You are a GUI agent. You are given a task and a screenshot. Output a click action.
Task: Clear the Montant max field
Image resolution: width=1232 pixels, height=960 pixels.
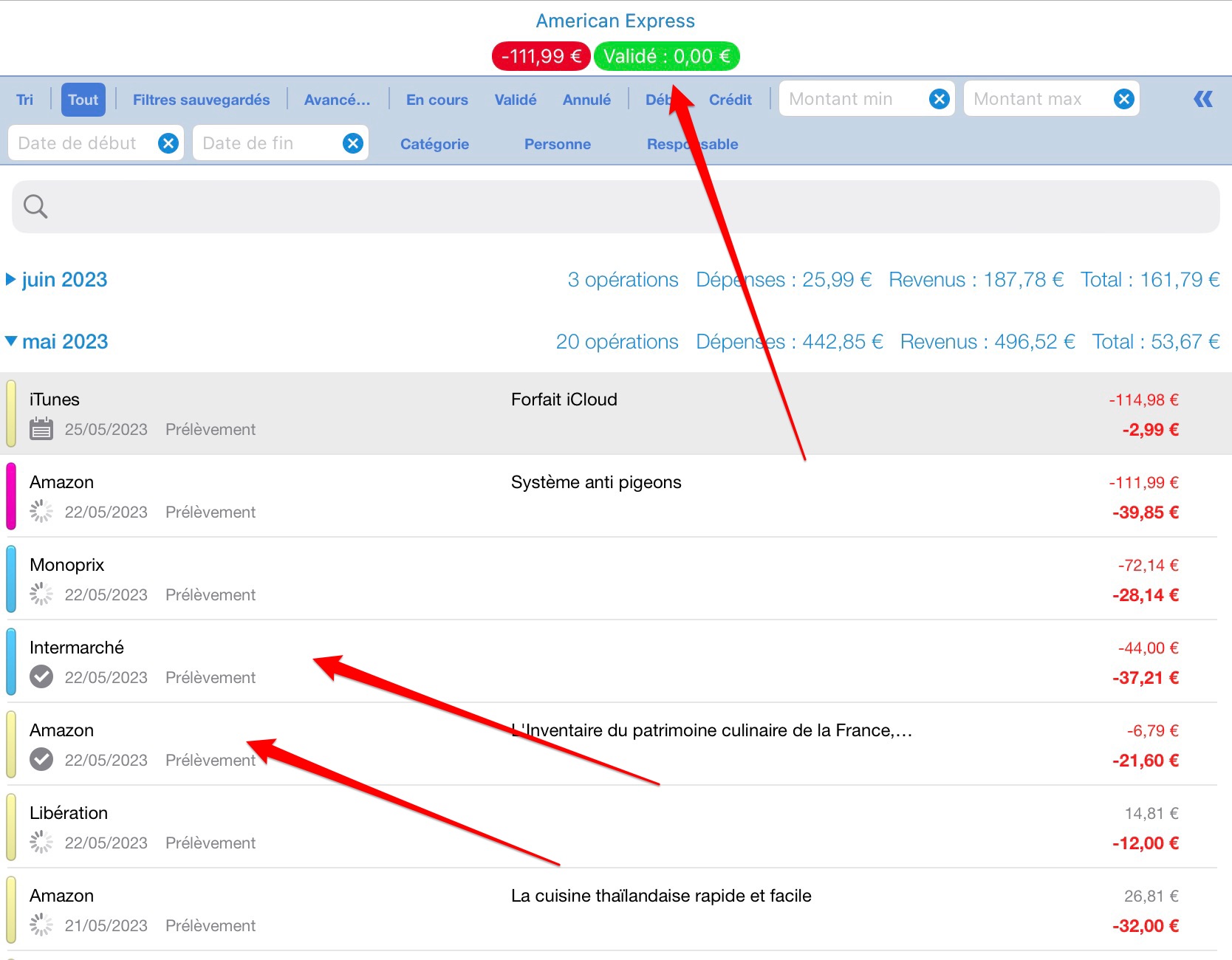coord(1123,99)
